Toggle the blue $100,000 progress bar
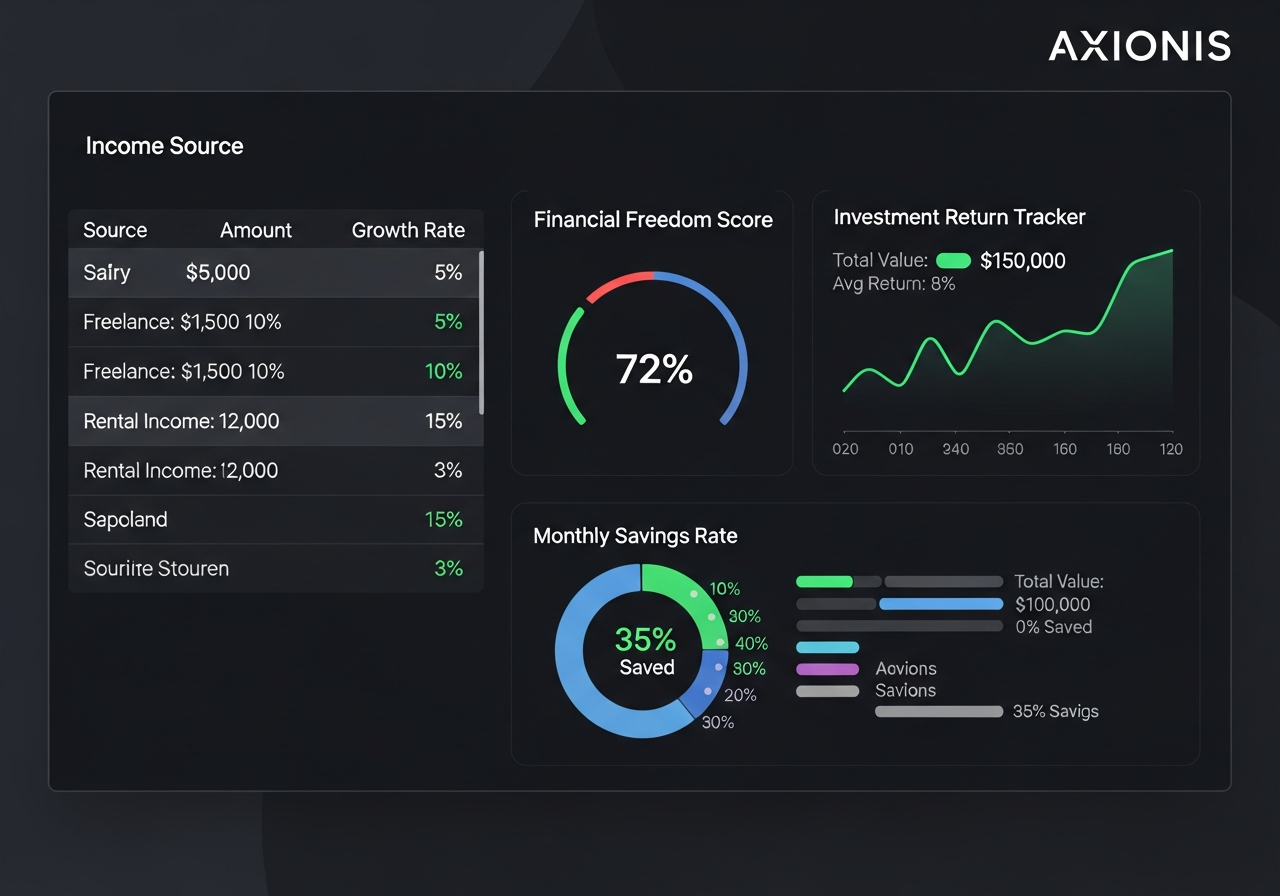1280x896 pixels. click(940, 603)
